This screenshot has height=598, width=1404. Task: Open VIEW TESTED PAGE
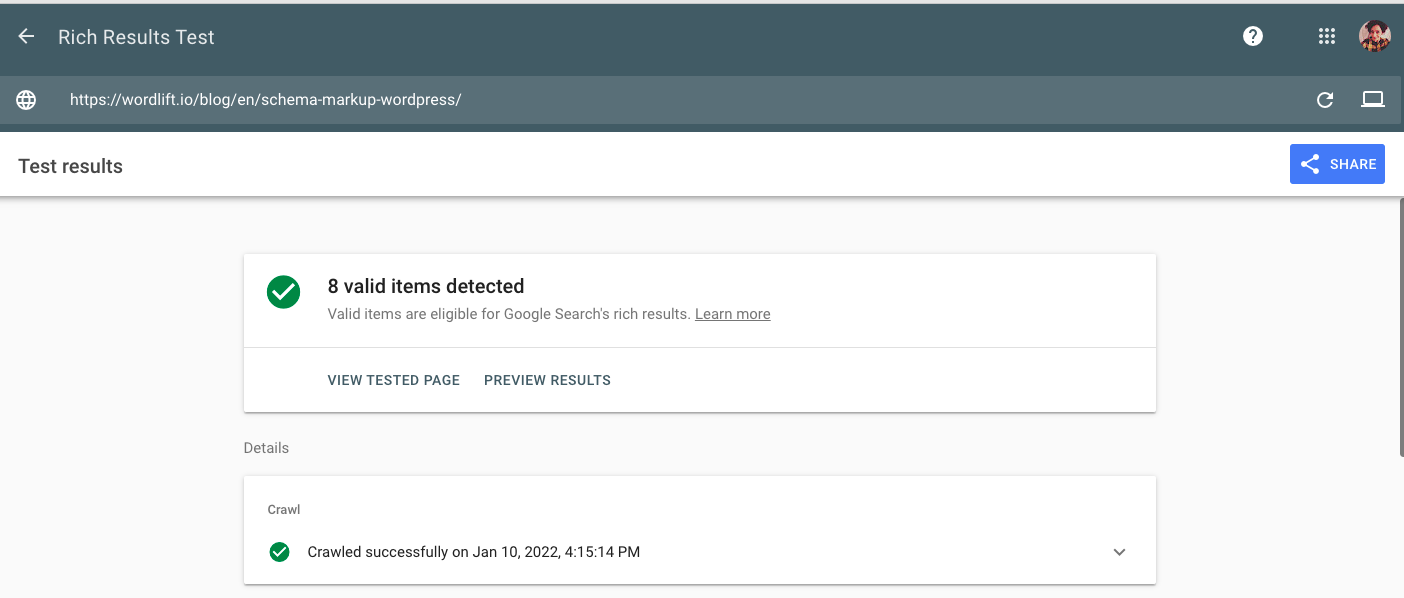(394, 380)
